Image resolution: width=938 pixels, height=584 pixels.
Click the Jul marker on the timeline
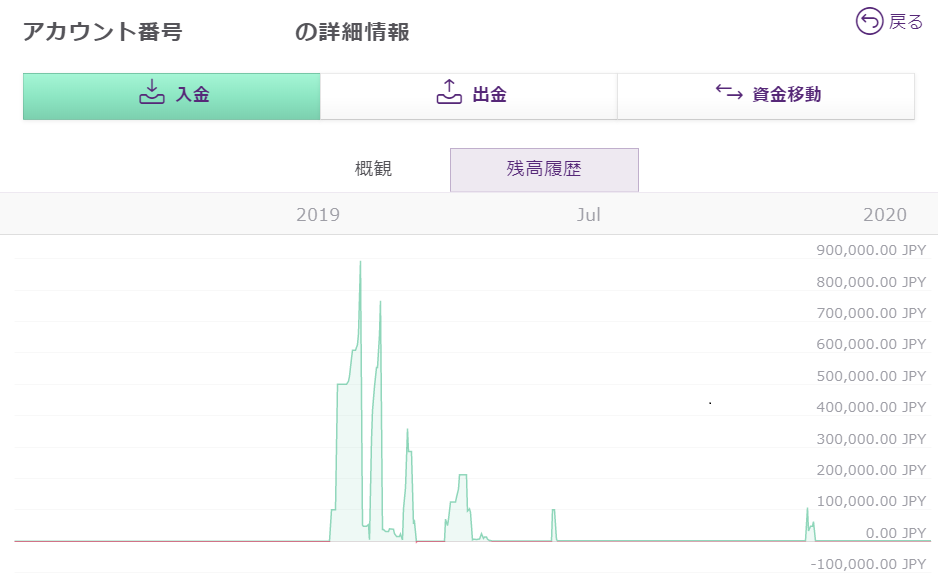(589, 215)
